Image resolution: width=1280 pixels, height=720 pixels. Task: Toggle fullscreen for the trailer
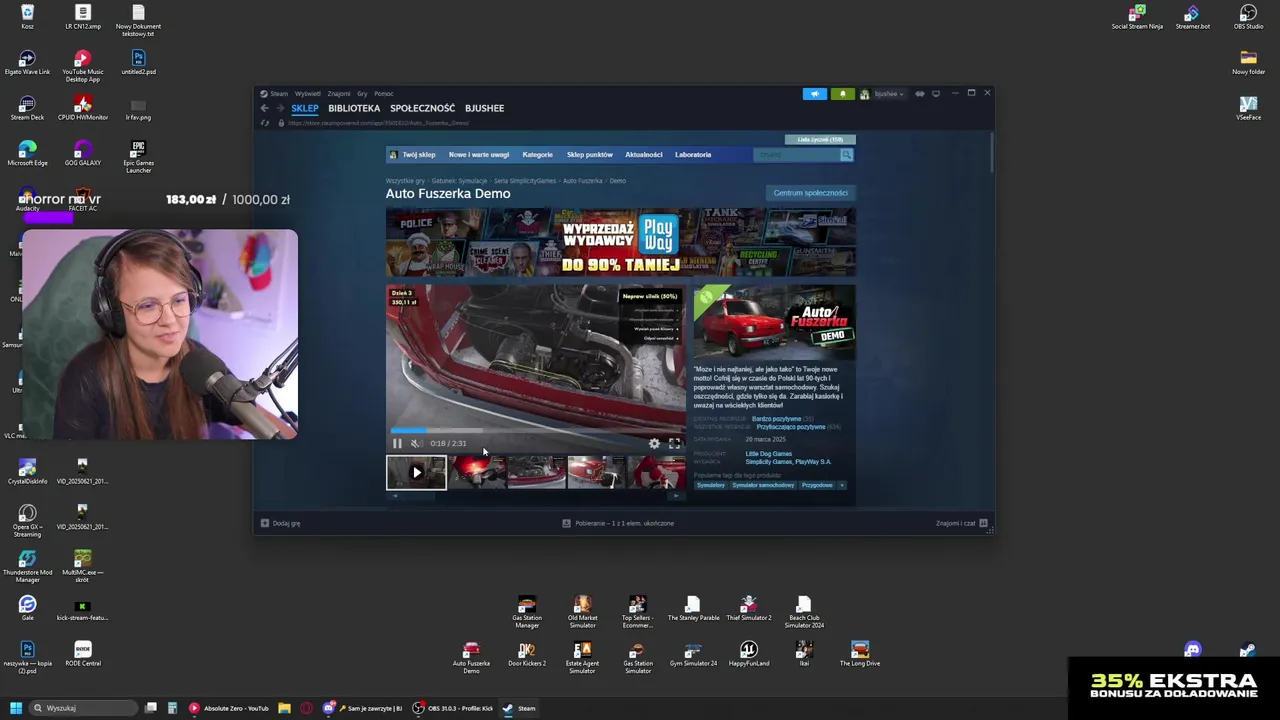674,443
